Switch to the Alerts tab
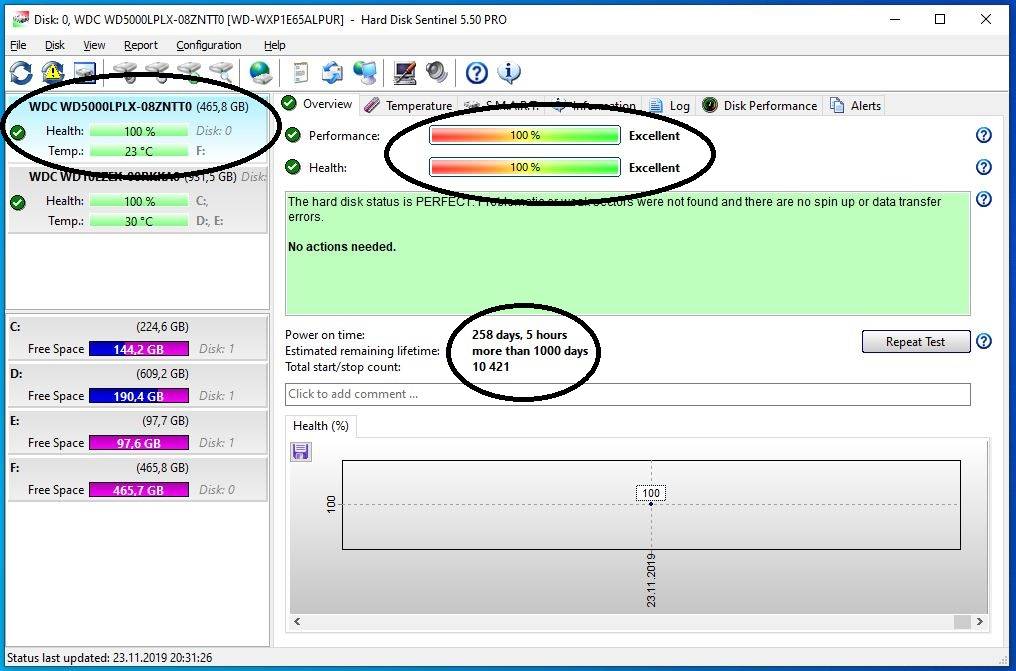 pyautogui.click(x=856, y=106)
